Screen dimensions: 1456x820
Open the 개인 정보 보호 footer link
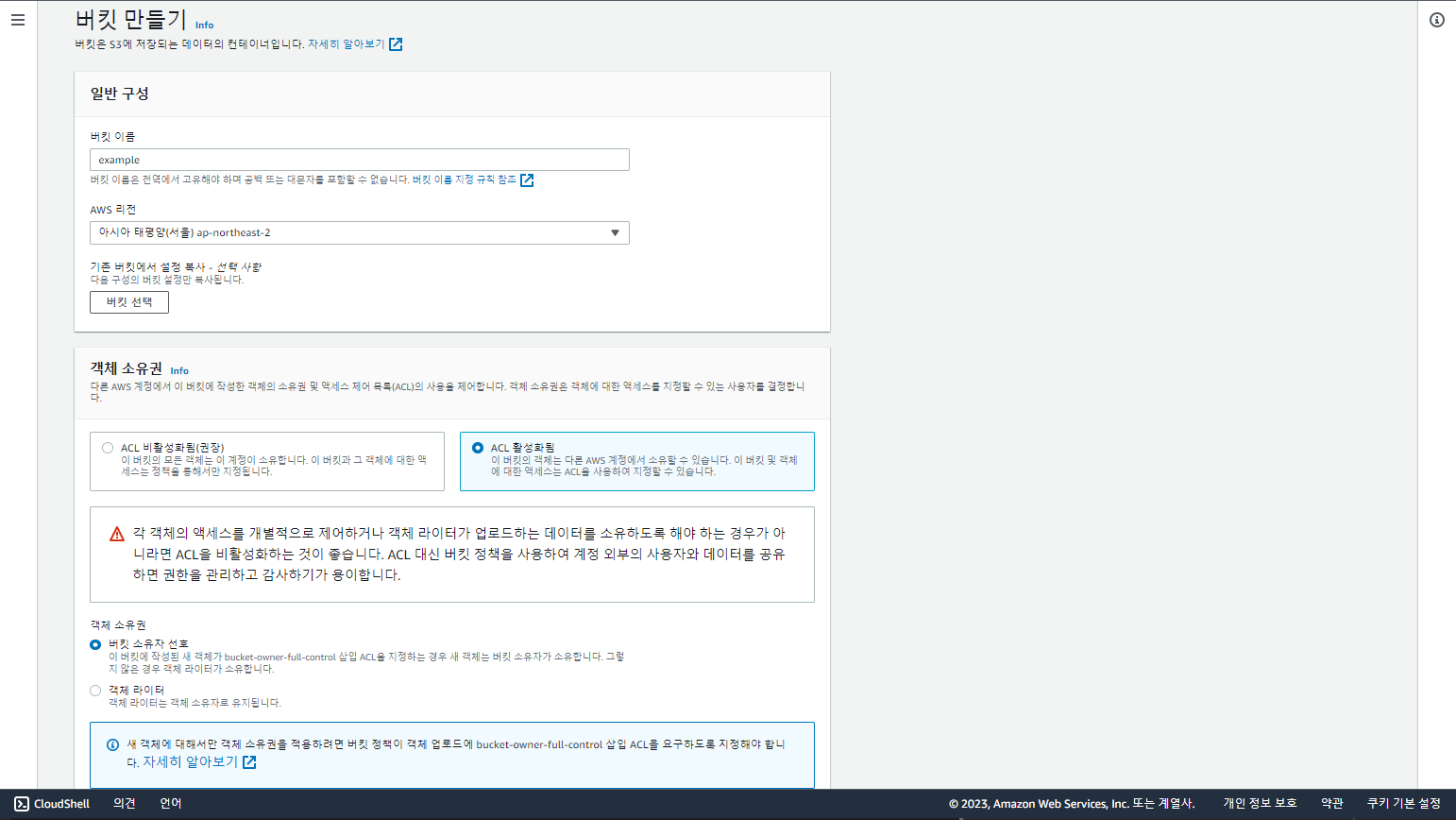point(1261,804)
